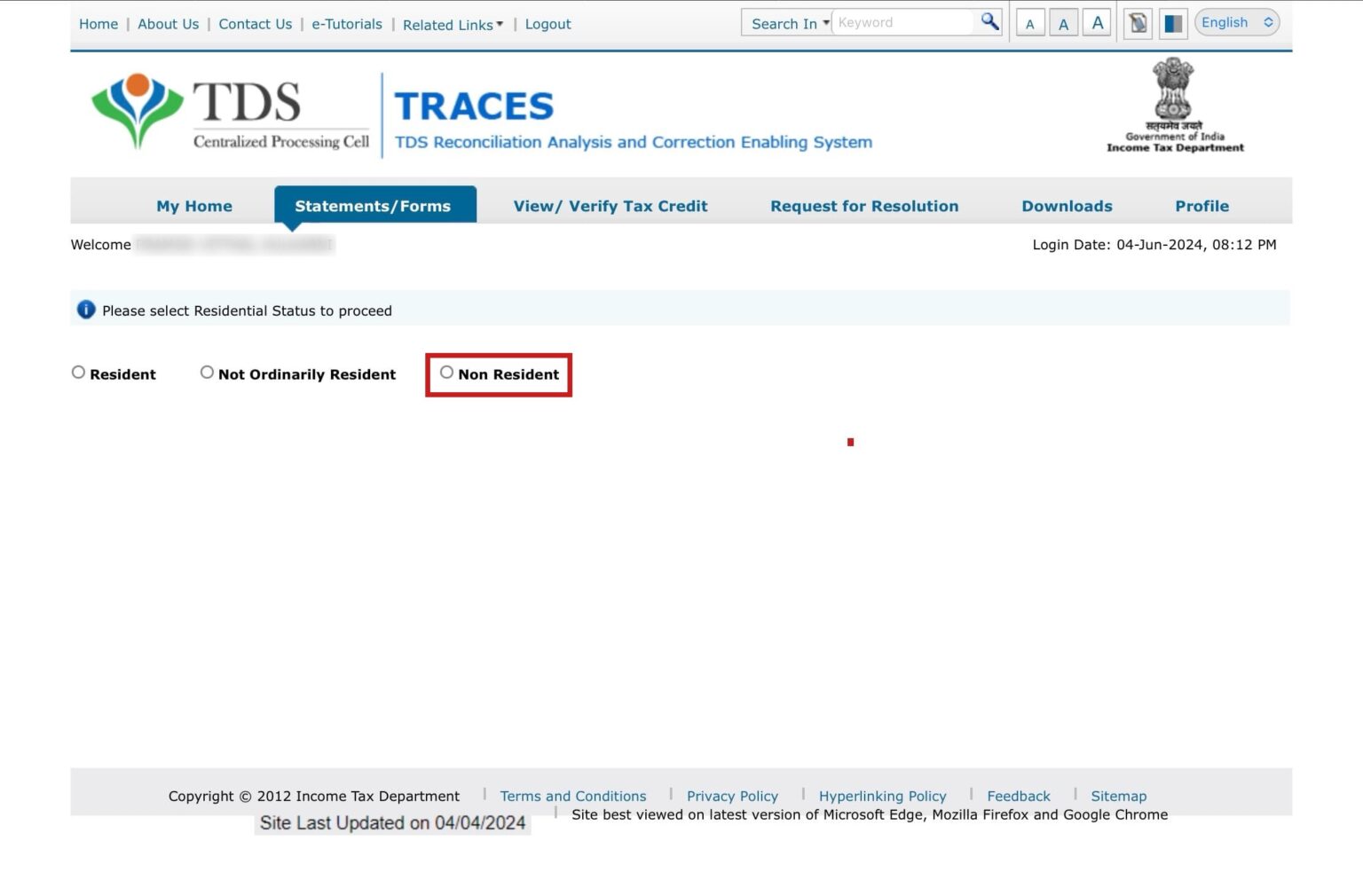Open the Privacy Policy footer link

coord(732,796)
